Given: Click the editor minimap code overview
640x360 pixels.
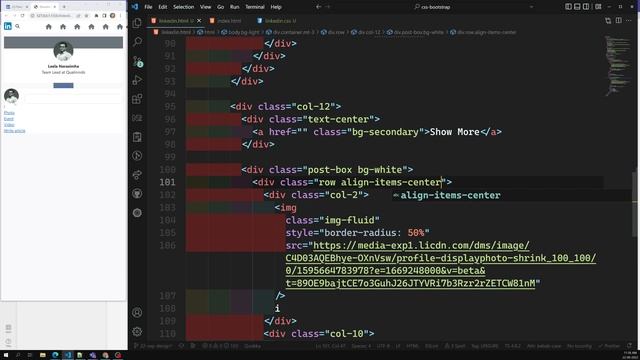Looking at the screenshot, I should [617, 65].
